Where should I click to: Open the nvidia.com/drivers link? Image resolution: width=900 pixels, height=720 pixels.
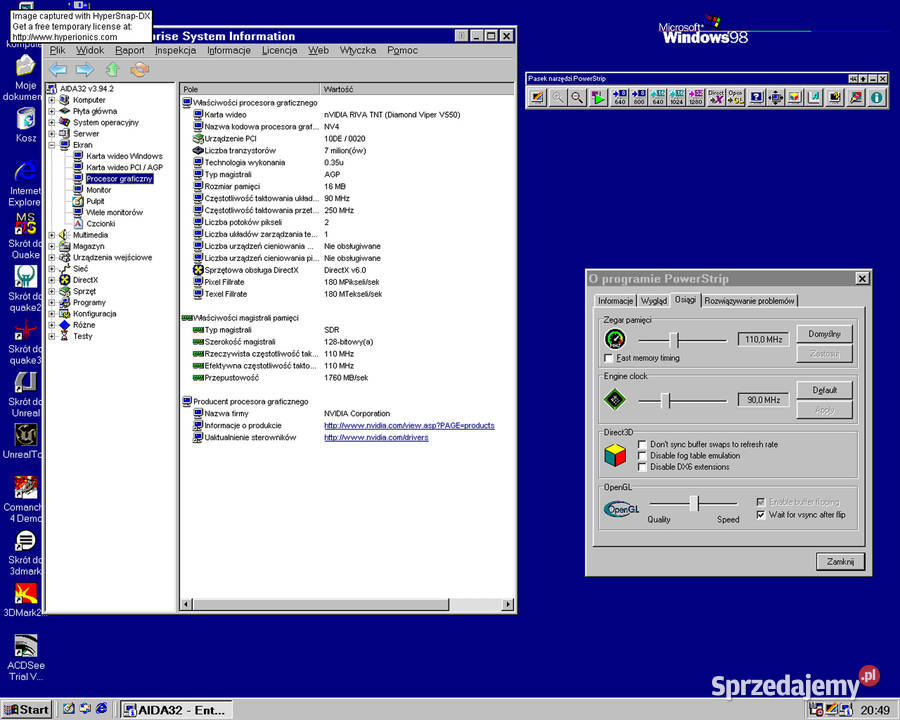coord(376,438)
